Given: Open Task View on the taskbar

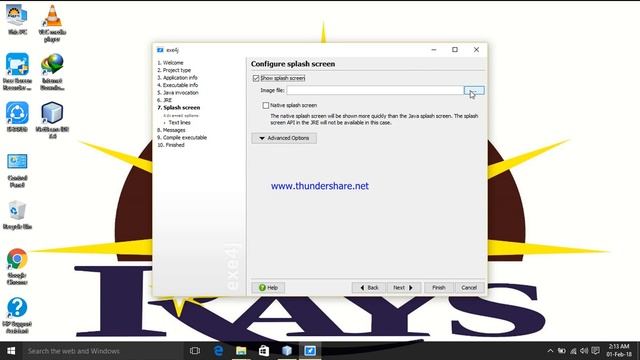Looking at the screenshot, I should [x=195, y=351].
